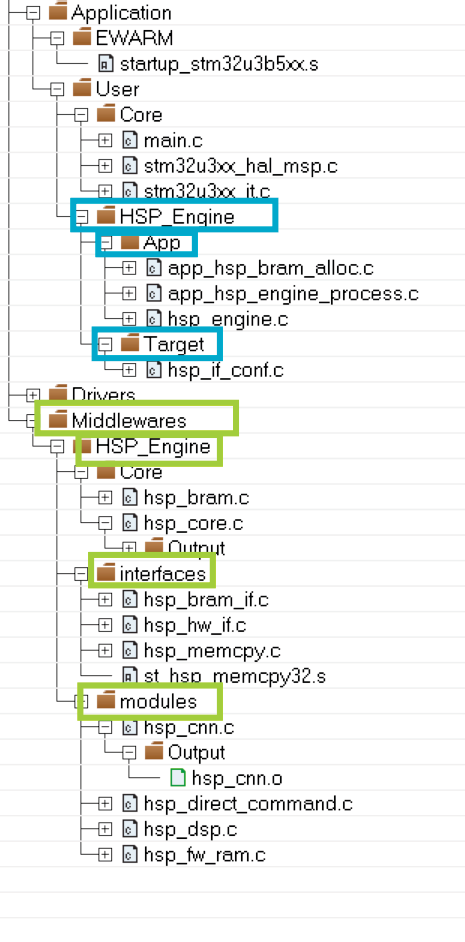Select the stm32u3xx_hal_msp.c file
The height and width of the screenshot is (942, 465).
(x=240, y=165)
